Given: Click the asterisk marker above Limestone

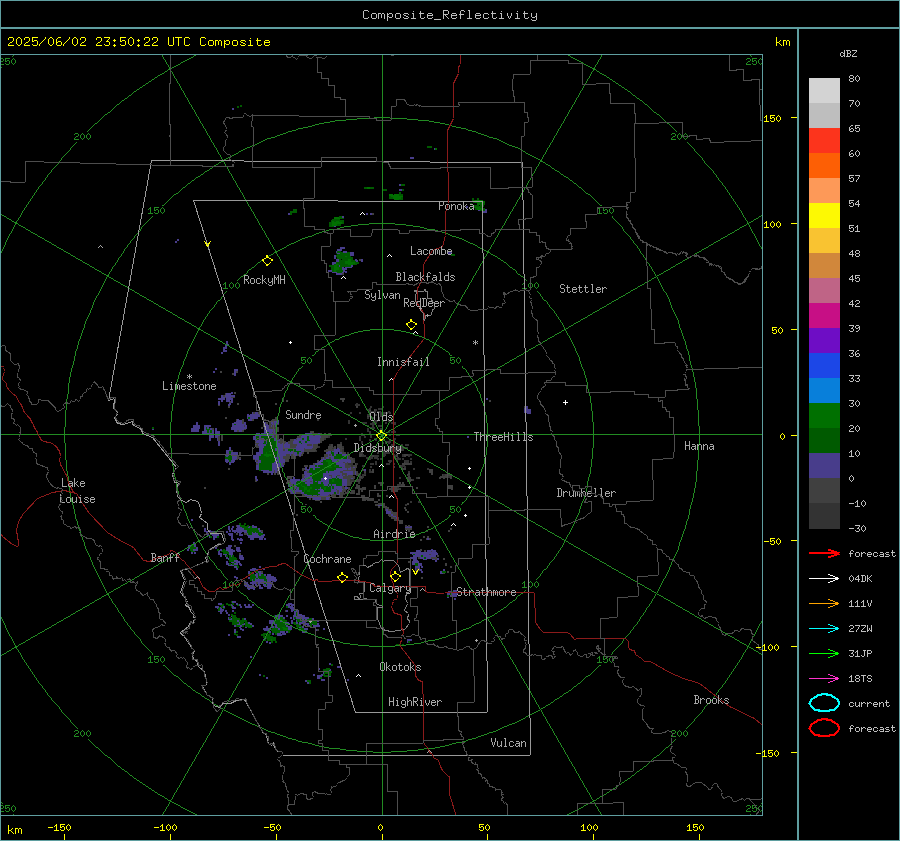Looking at the screenshot, I should coord(189,377).
